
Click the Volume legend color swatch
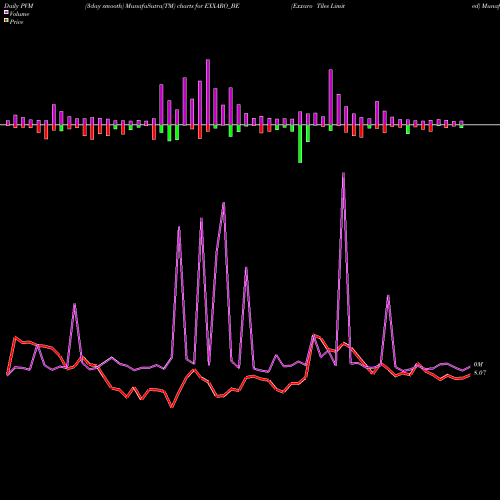6,12
